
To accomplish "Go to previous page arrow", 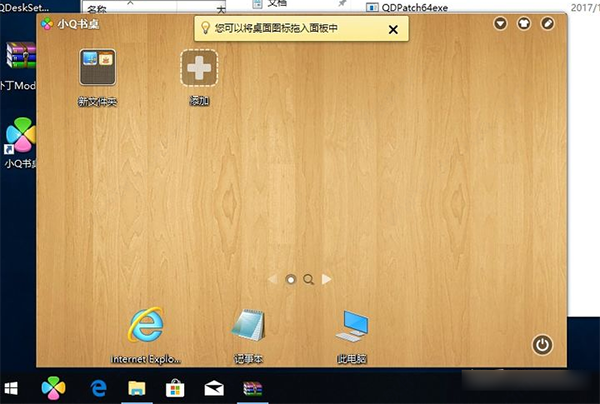I will [x=273, y=279].
